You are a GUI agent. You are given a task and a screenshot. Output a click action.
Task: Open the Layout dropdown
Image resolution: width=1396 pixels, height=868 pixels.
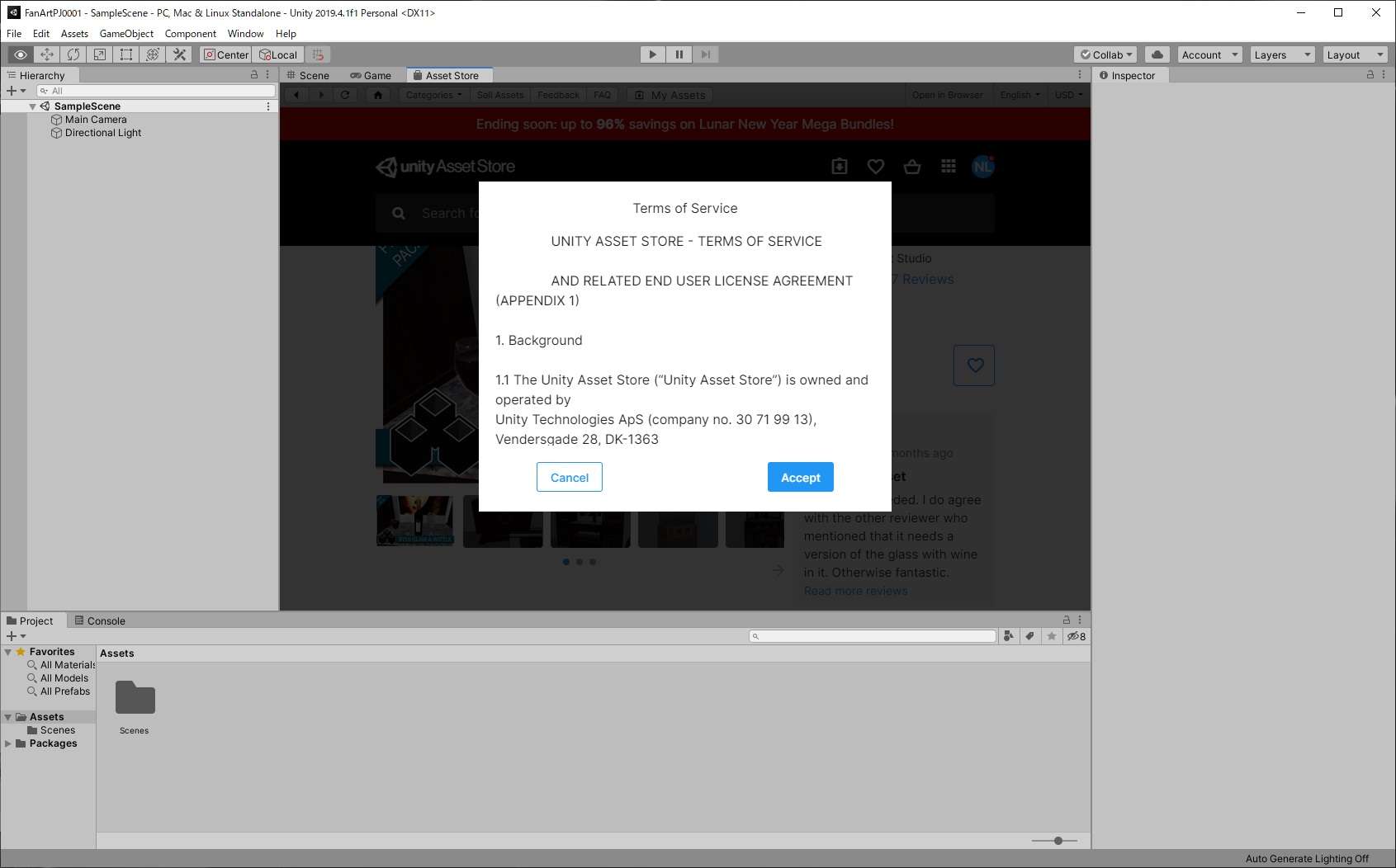click(1355, 54)
